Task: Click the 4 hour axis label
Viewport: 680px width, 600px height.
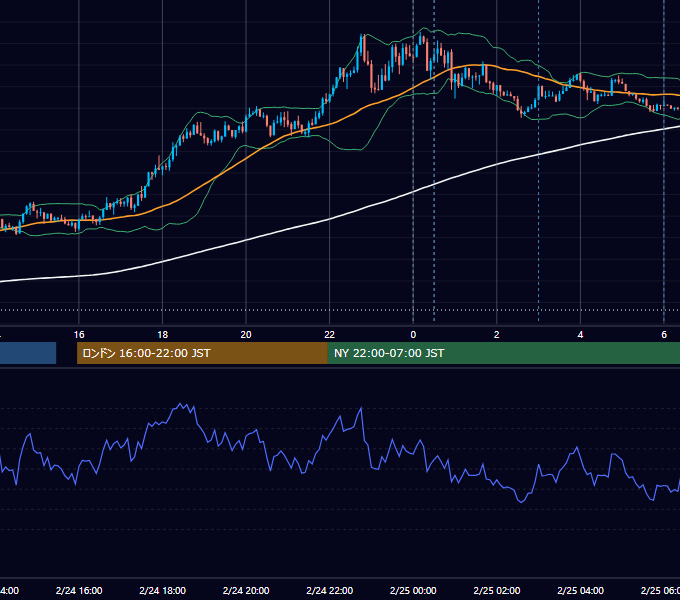Action: point(580,335)
